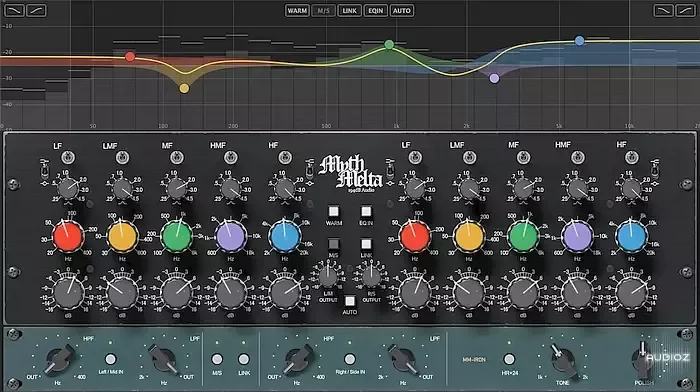Image resolution: width=700 pixels, height=392 pixels.
Task: Click the Right/Side LPF knob
Action: pyautogui.click(x=404, y=359)
